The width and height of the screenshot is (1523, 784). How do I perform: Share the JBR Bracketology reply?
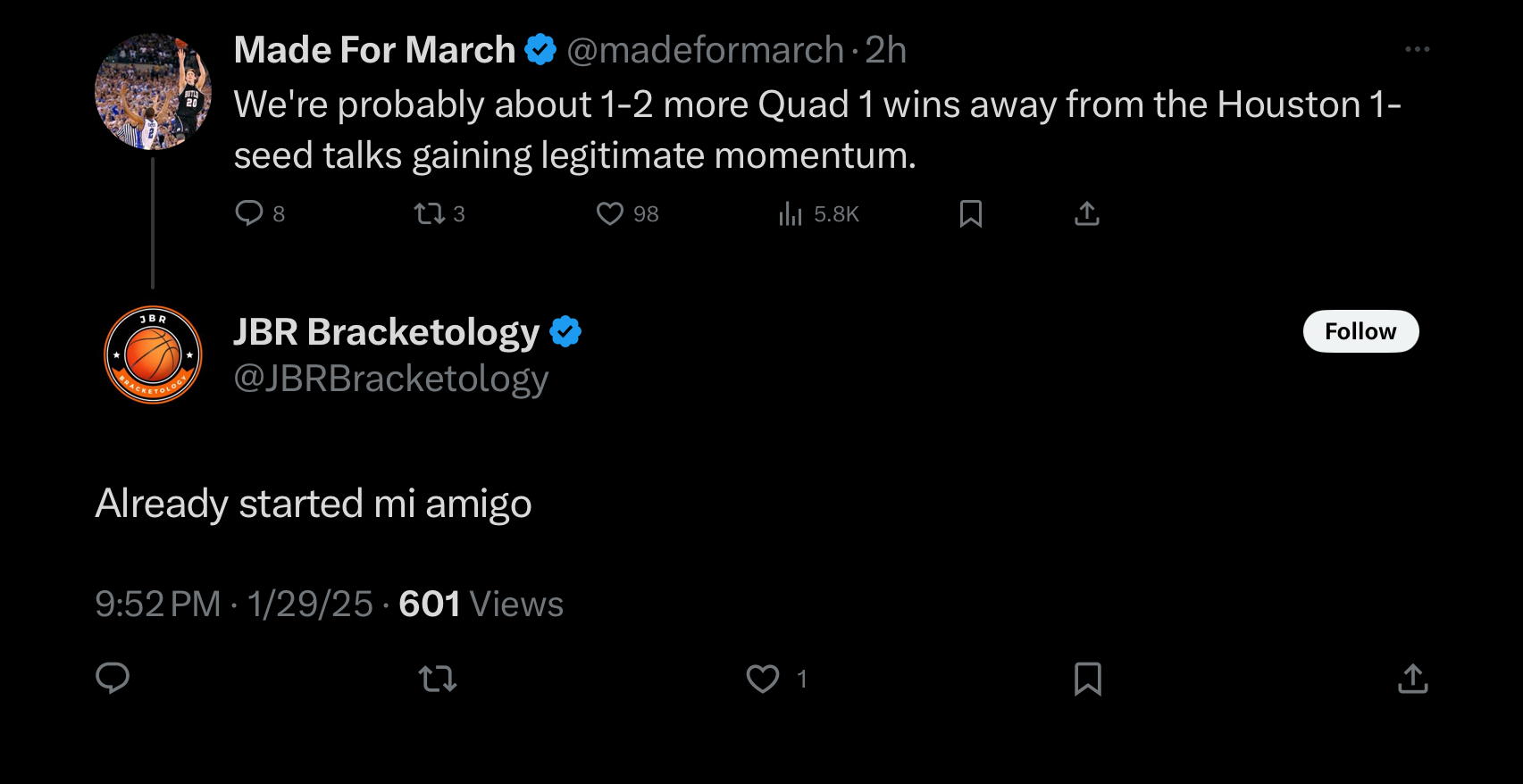[x=1412, y=679]
